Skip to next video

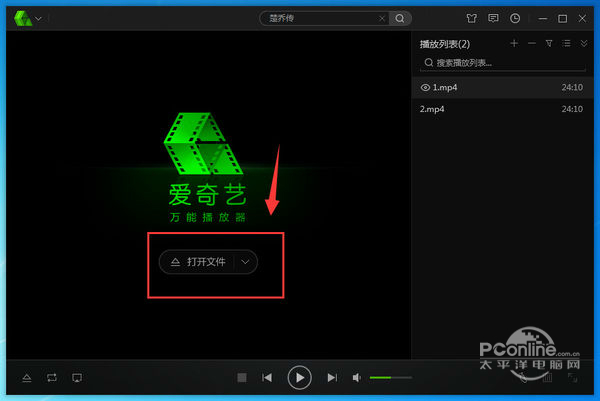click(x=332, y=378)
